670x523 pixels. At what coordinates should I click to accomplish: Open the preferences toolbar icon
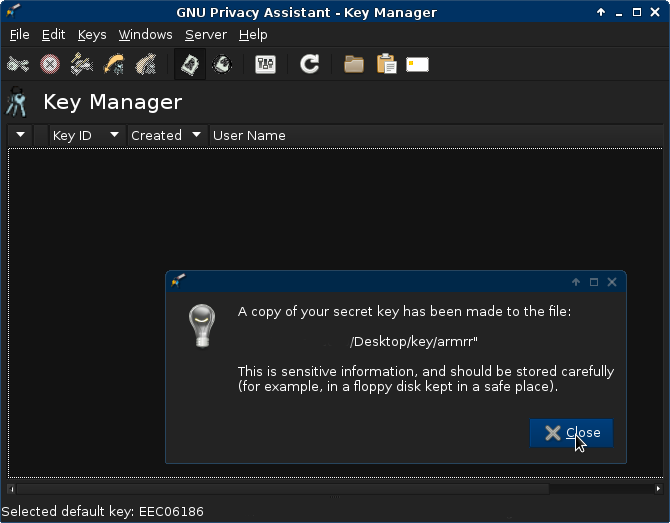coord(265,65)
